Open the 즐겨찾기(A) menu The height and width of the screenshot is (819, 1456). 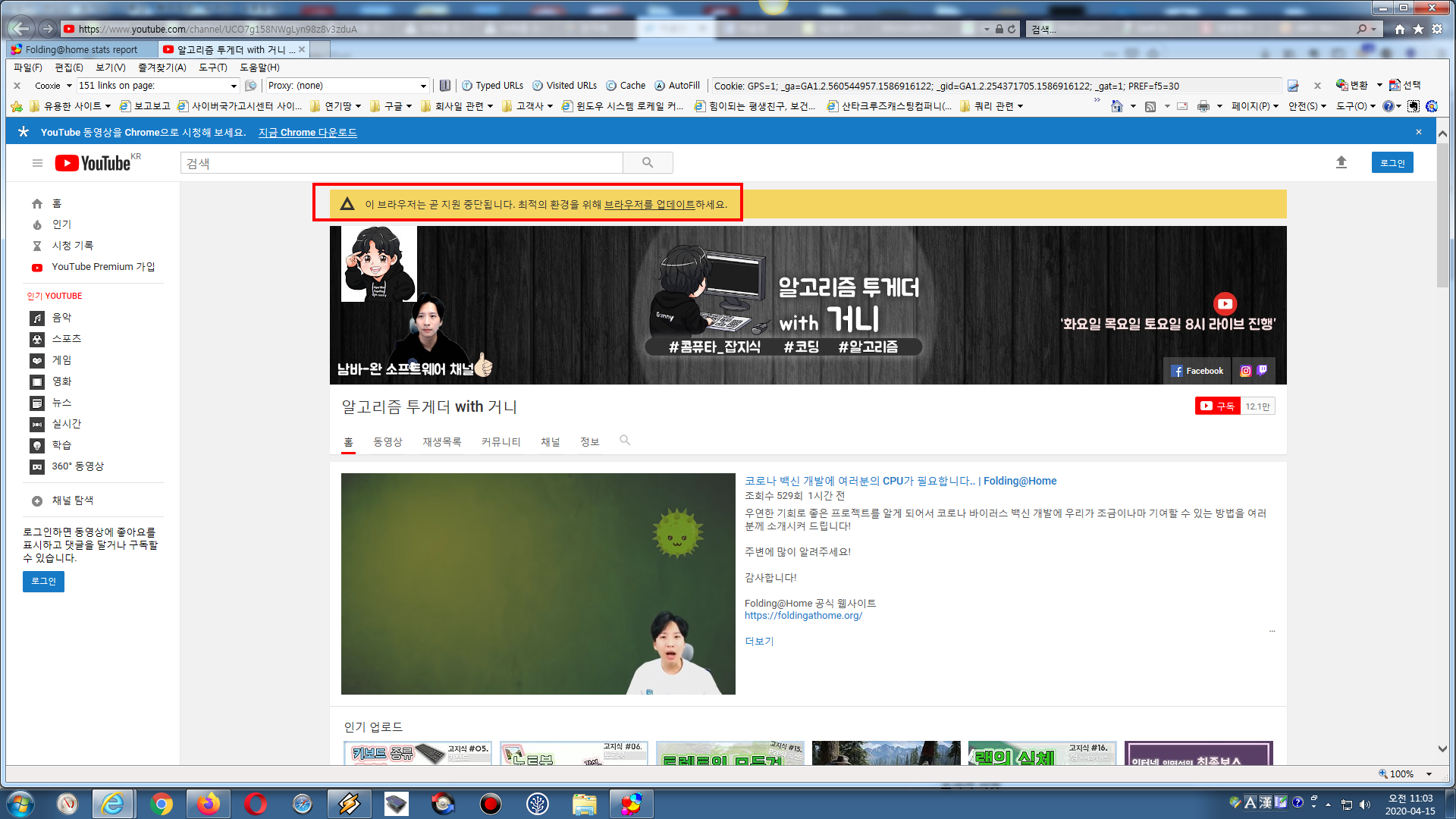tap(162, 67)
